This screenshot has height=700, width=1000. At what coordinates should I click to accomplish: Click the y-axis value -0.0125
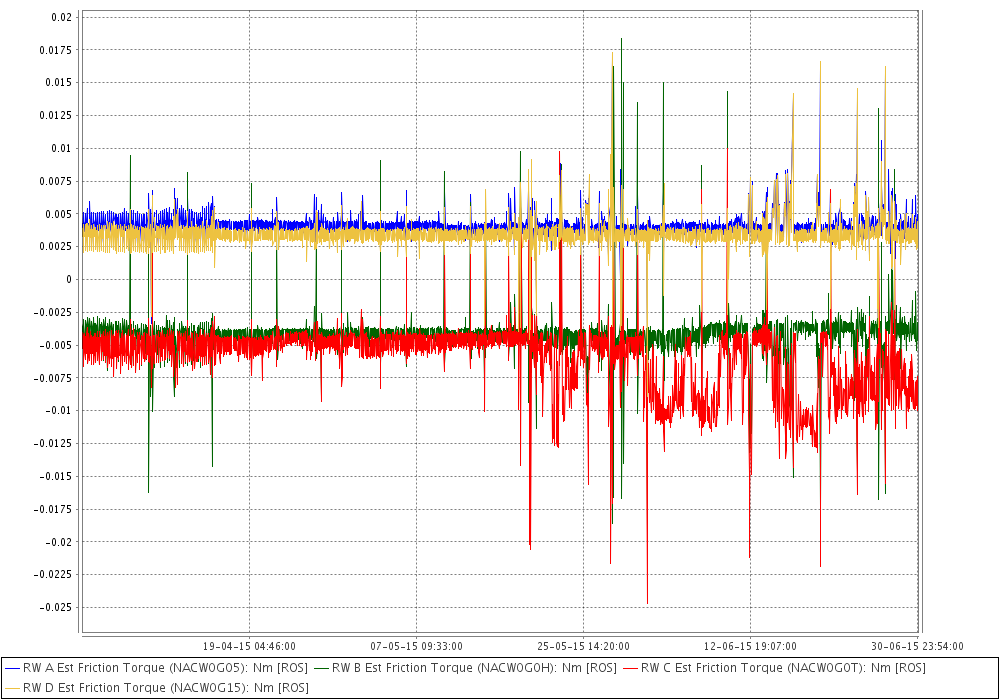[x=53, y=444]
